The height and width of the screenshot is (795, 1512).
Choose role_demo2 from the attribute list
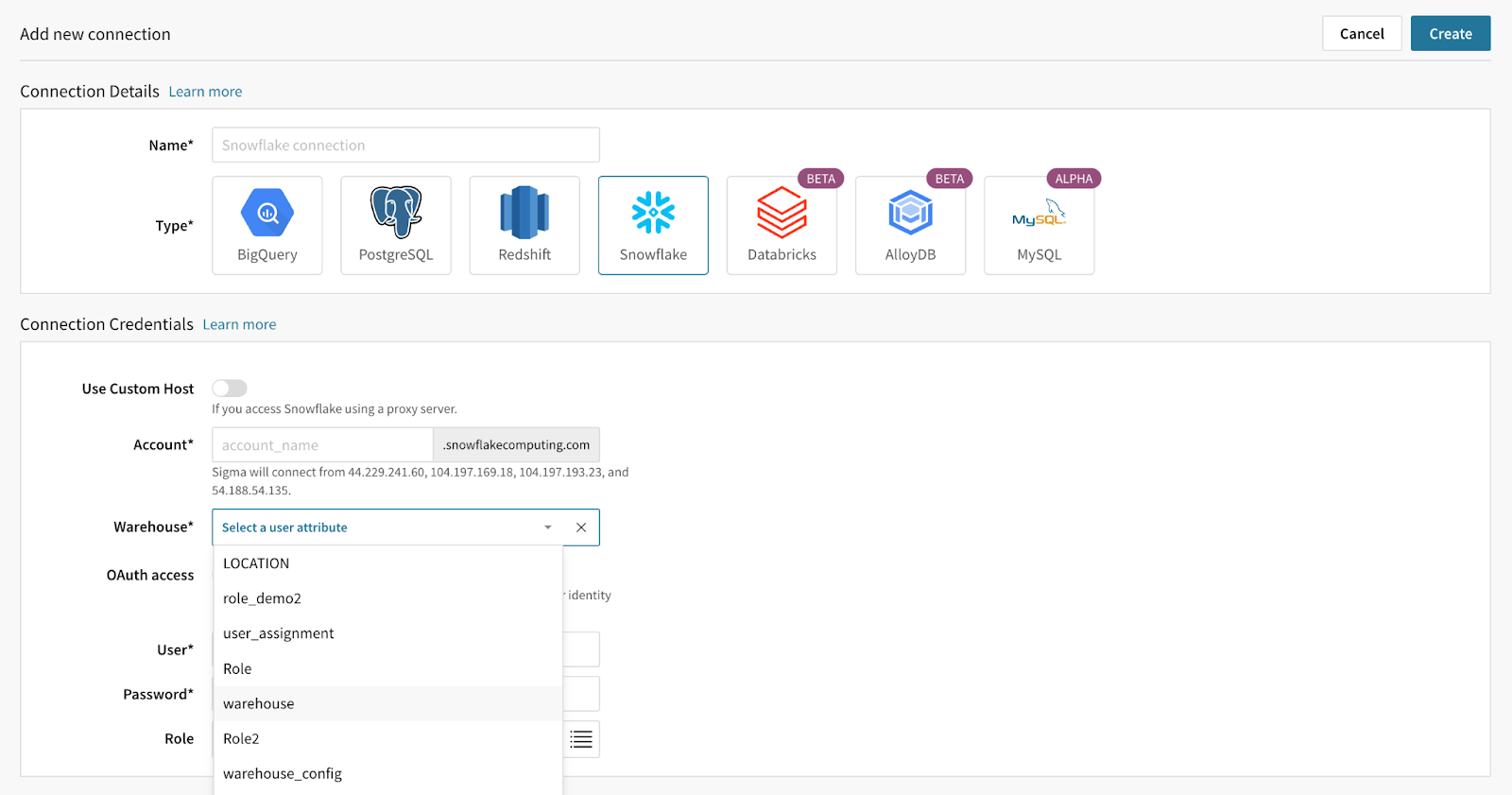(388, 598)
